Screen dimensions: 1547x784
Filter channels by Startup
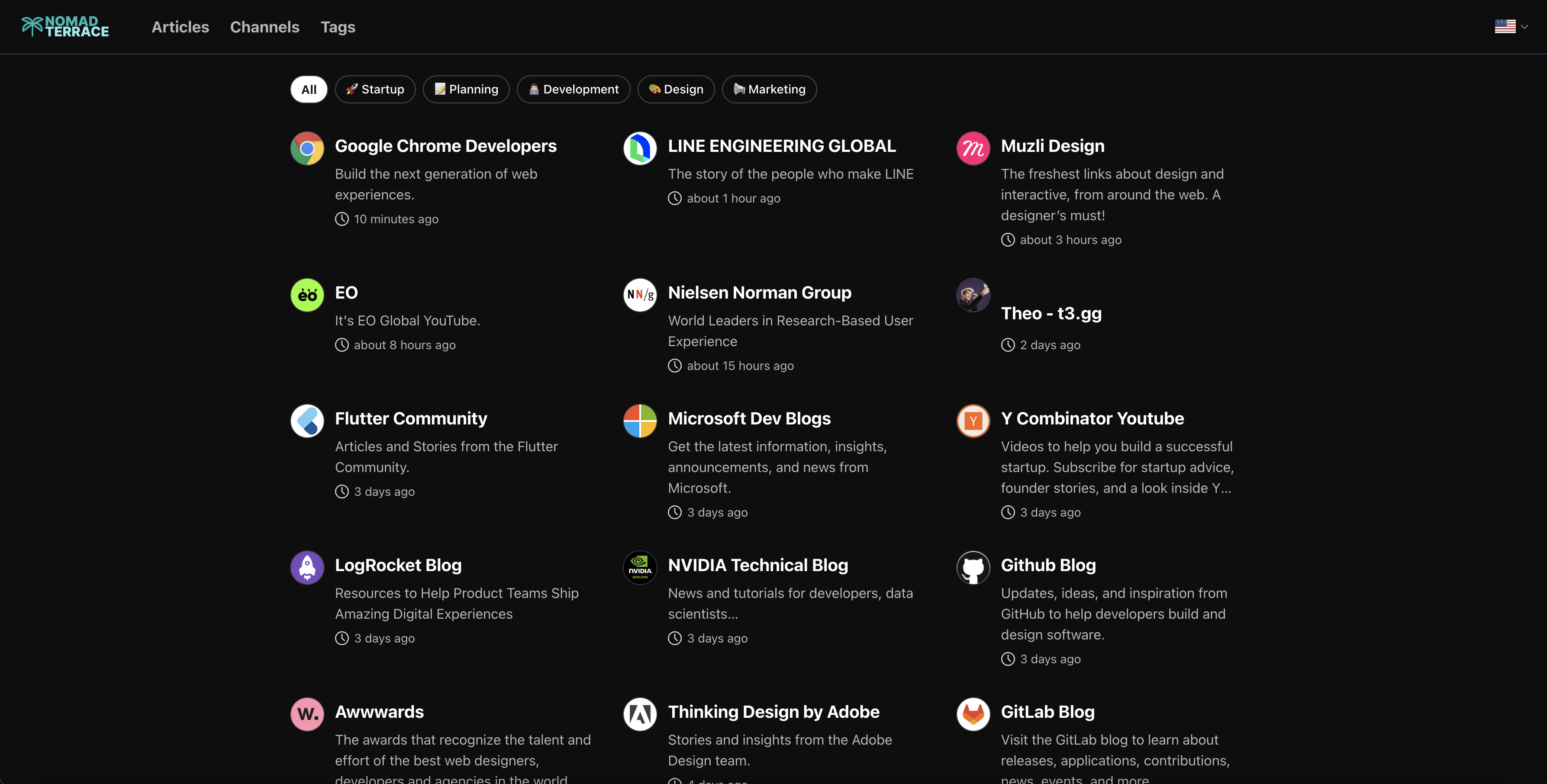[375, 90]
